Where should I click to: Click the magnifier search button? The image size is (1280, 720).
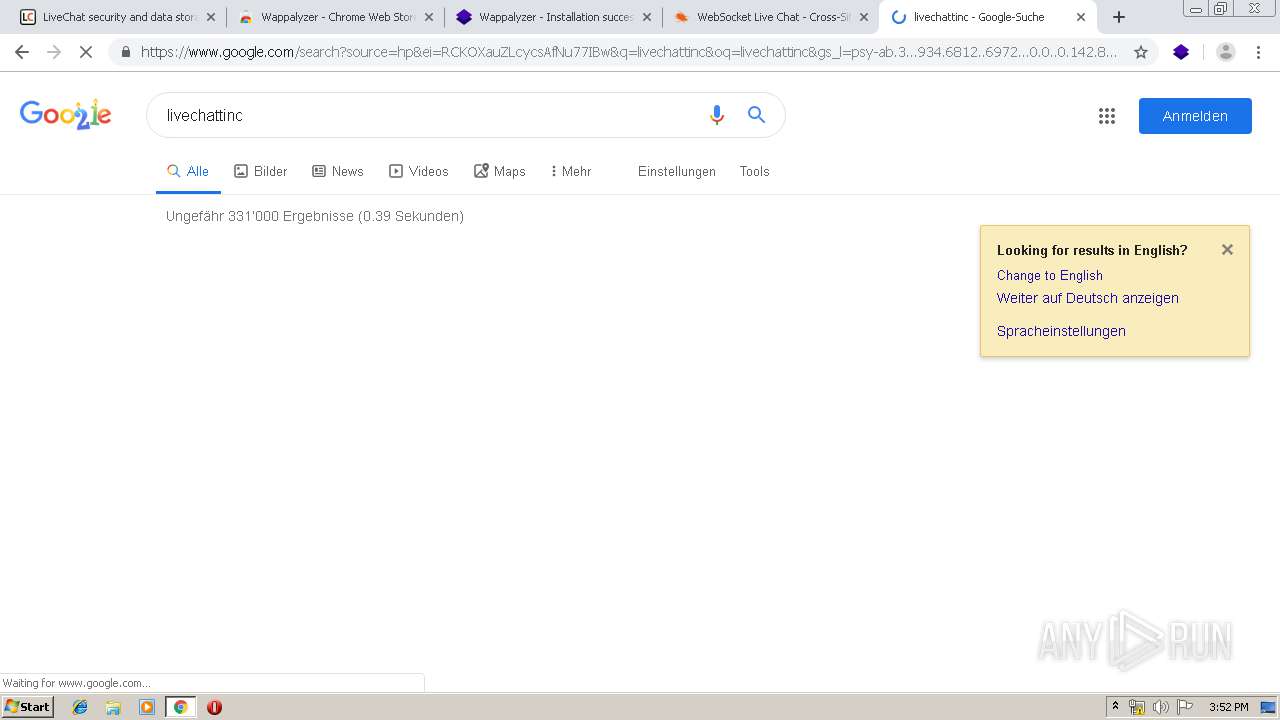tap(757, 115)
